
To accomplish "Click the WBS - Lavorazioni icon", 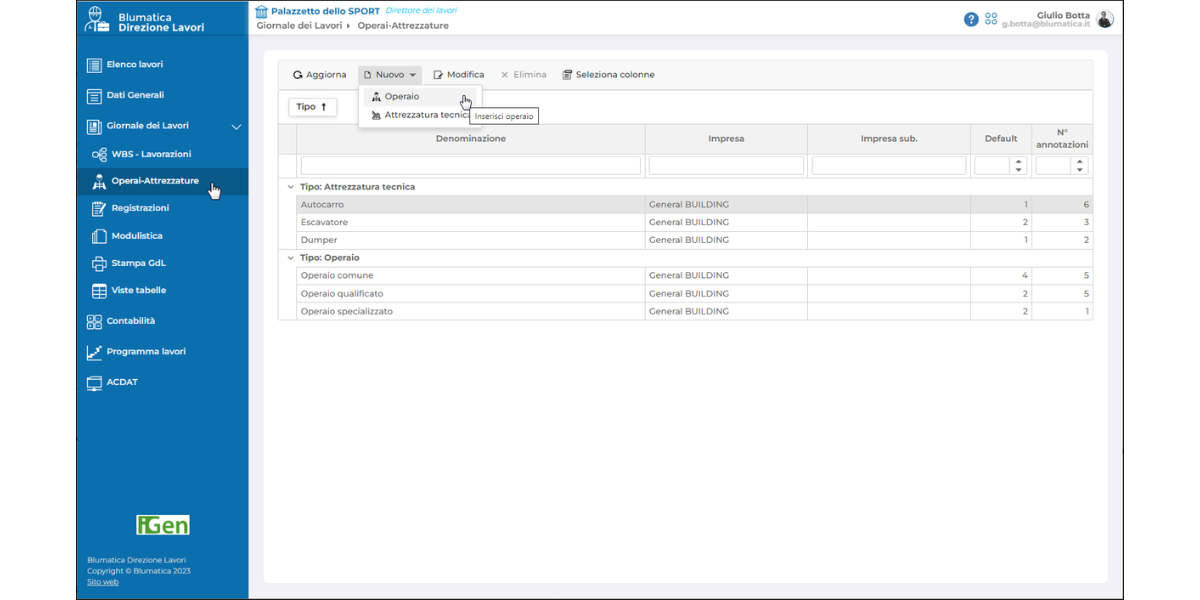I will coord(99,155).
